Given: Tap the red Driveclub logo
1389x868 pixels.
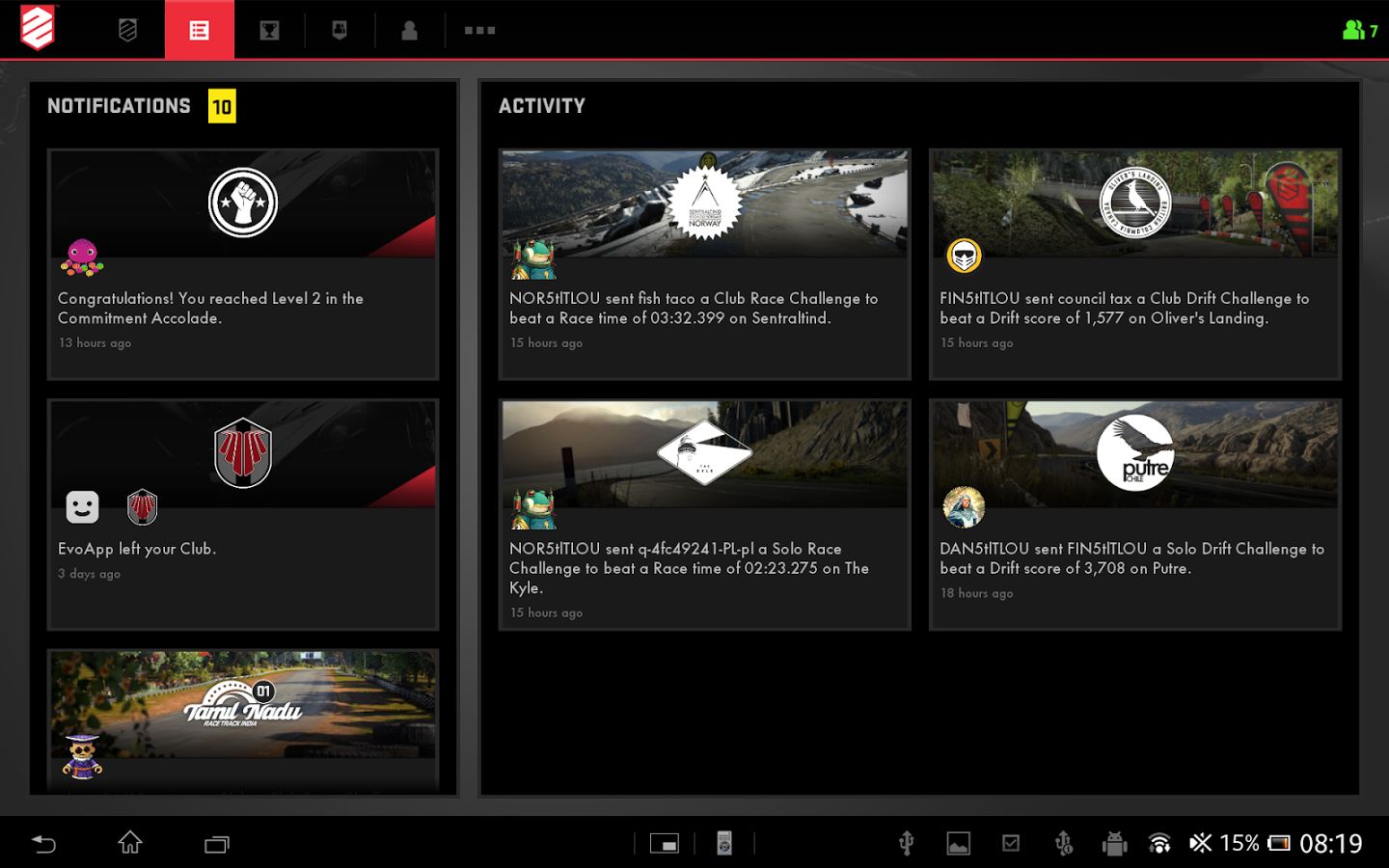Looking at the screenshot, I should [38, 28].
